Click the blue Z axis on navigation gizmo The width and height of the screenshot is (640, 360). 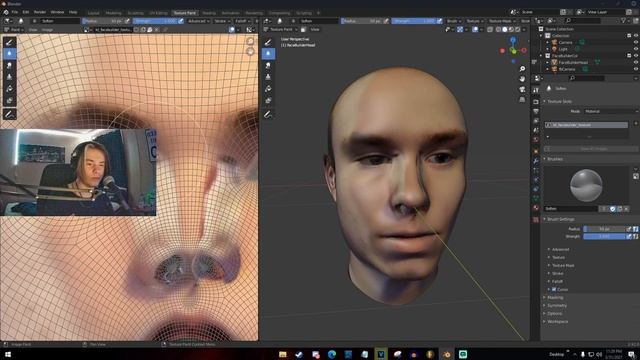[x=513, y=40]
